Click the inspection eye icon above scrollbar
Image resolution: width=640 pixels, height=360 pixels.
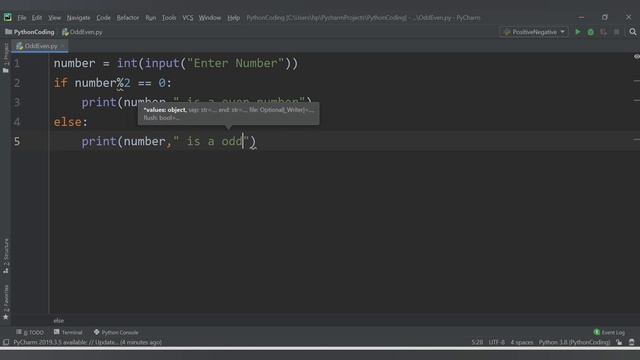pyautogui.click(x=636, y=56)
